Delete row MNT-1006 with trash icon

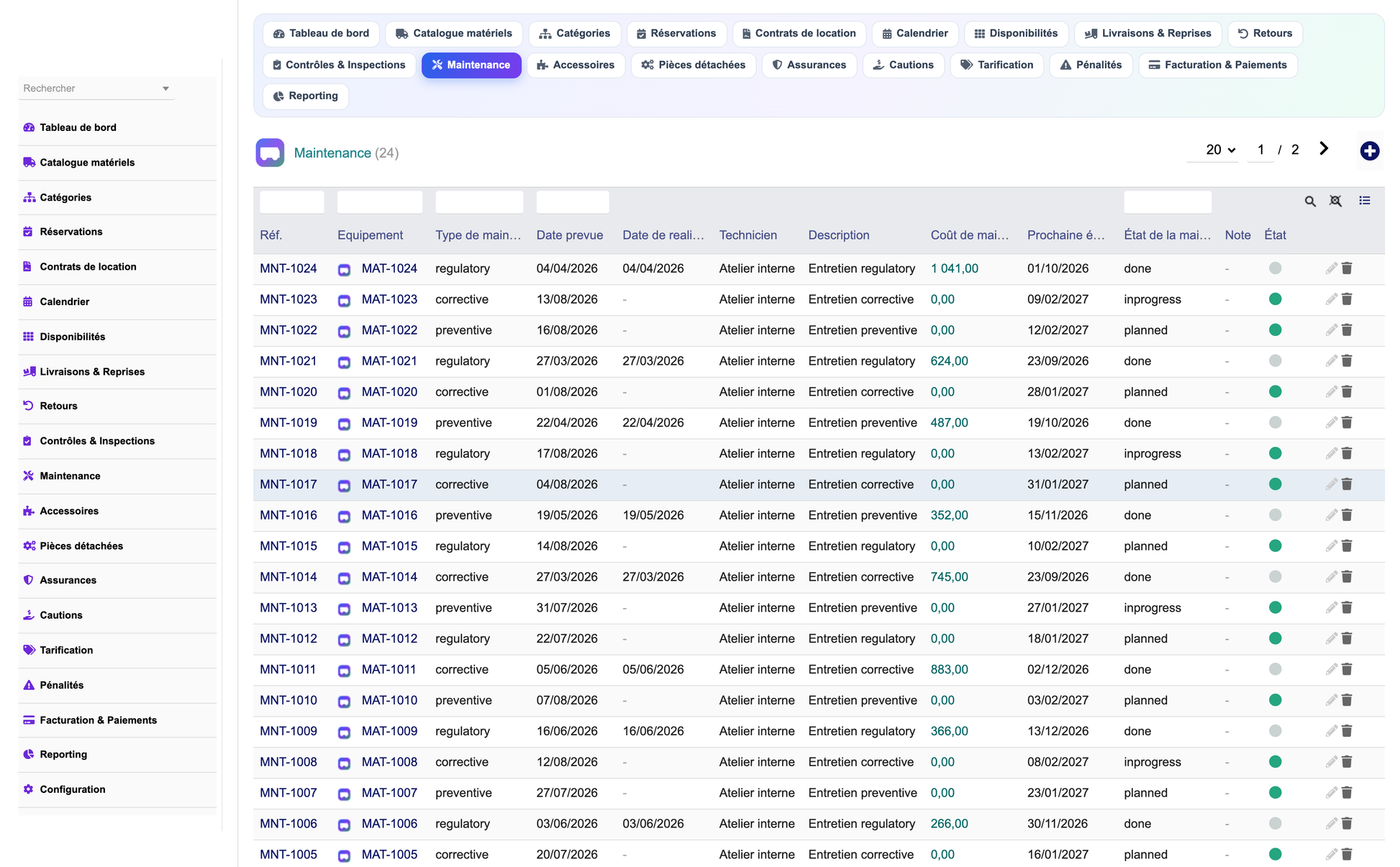coord(1347,824)
